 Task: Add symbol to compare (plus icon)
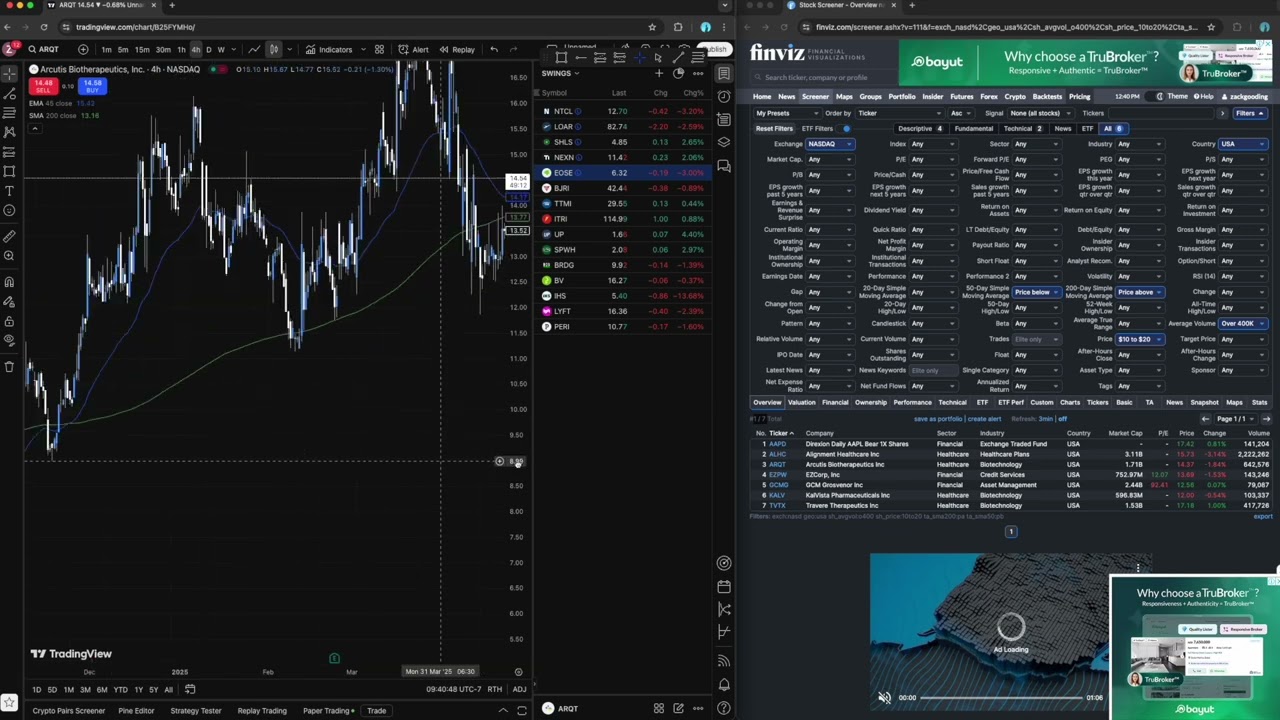click(x=83, y=49)
